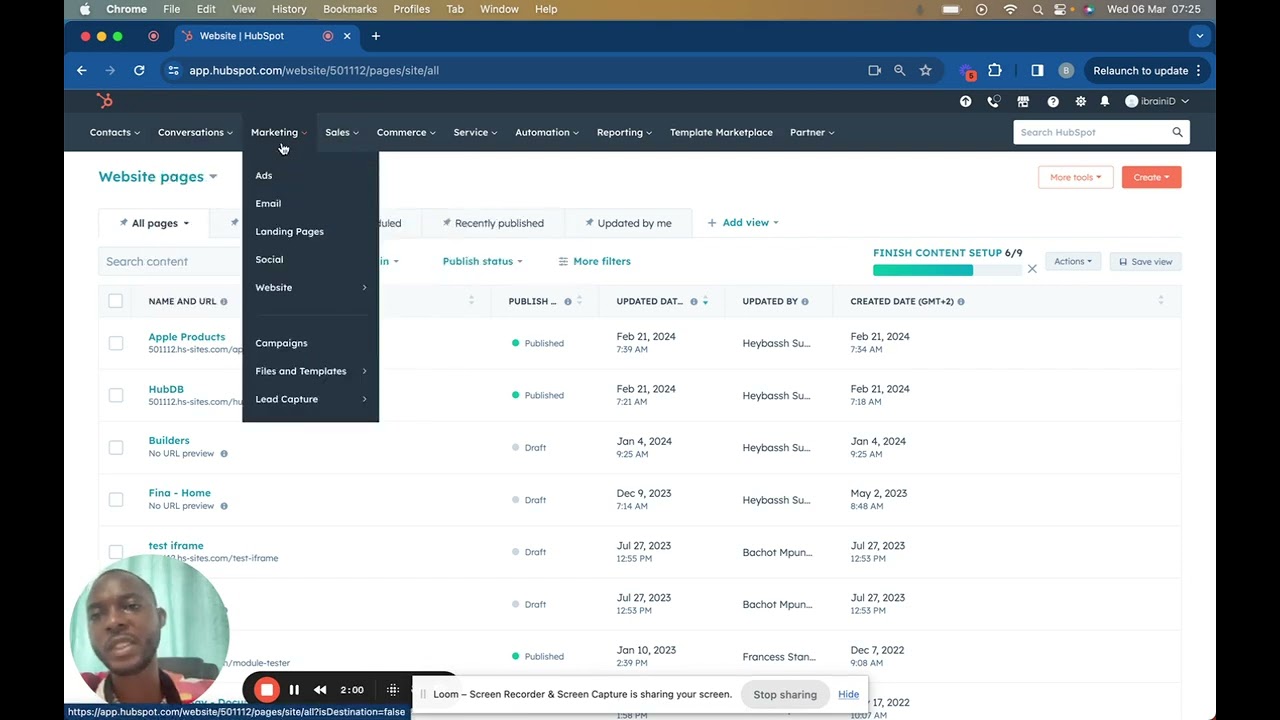This screenshot has width=1280, height=720.
Task: Switch to Updated by me tab
Action: point(628,223)
